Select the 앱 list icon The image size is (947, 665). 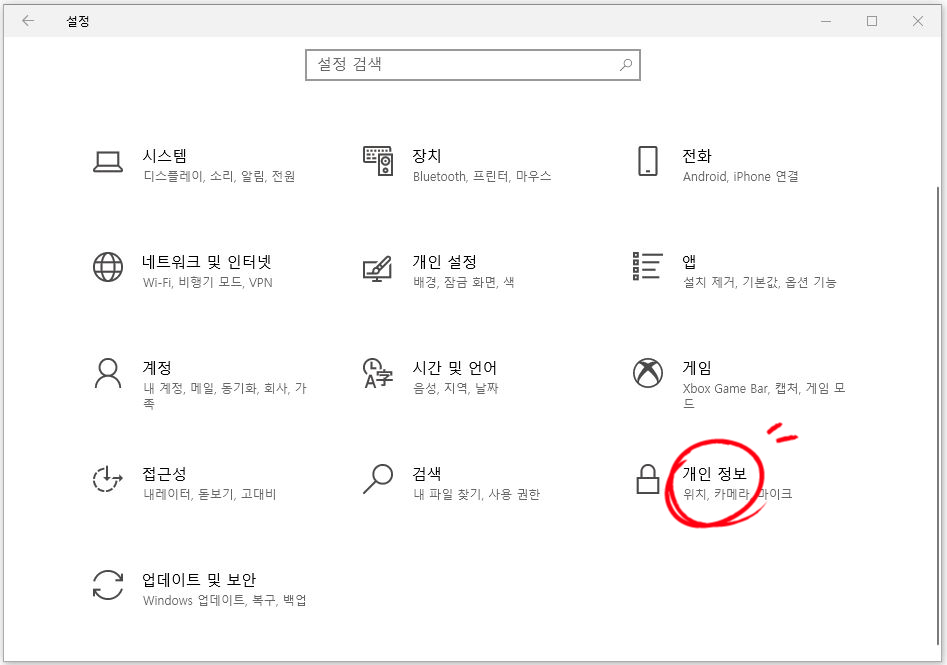647,266
